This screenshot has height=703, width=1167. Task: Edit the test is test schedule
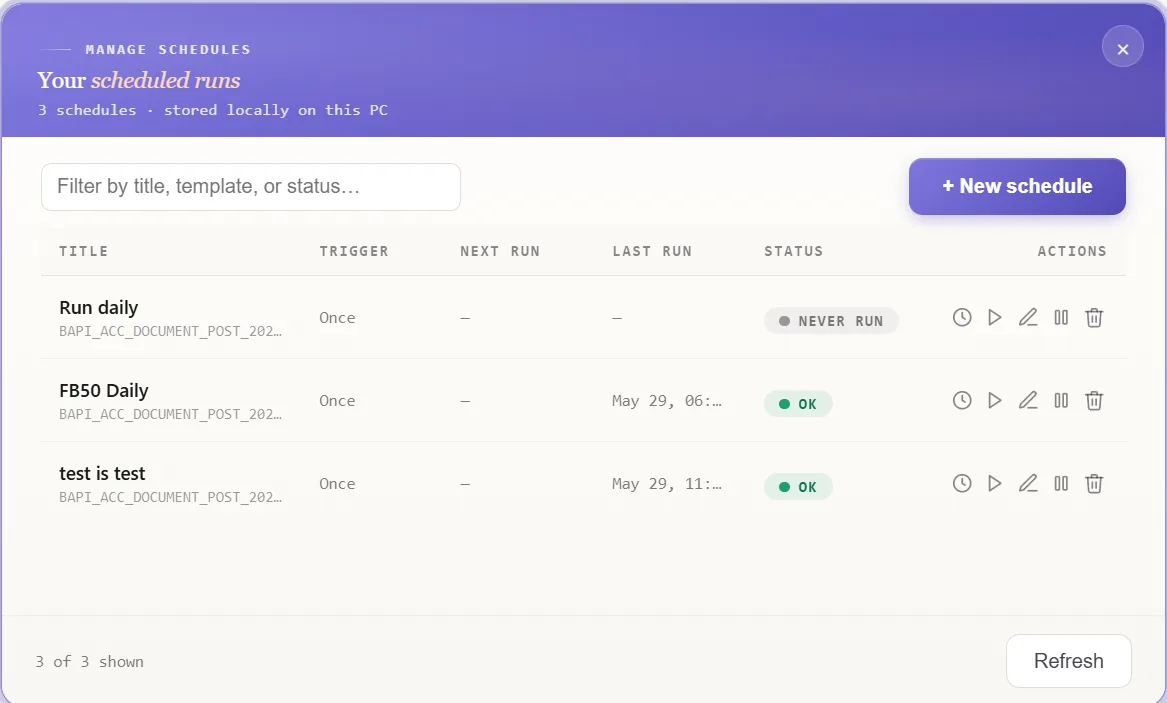[1028, 484]
